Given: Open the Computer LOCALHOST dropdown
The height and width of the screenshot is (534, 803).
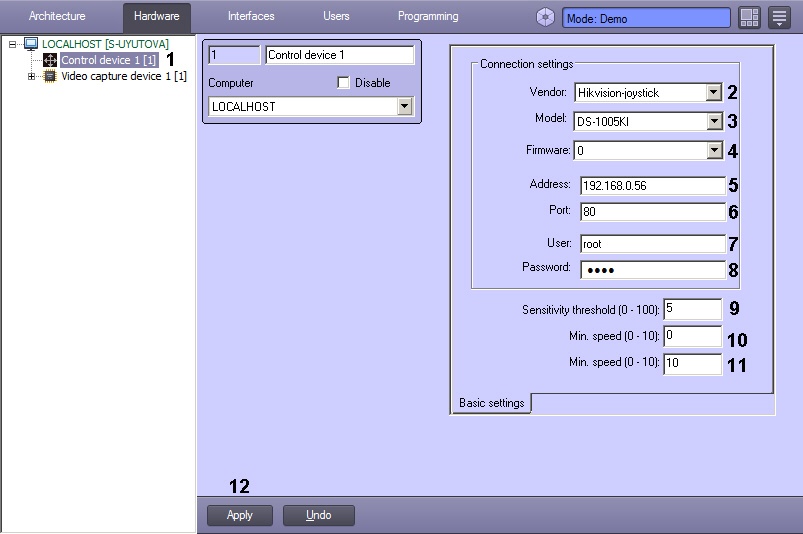Looking at the screenshot, I should 404,106.
